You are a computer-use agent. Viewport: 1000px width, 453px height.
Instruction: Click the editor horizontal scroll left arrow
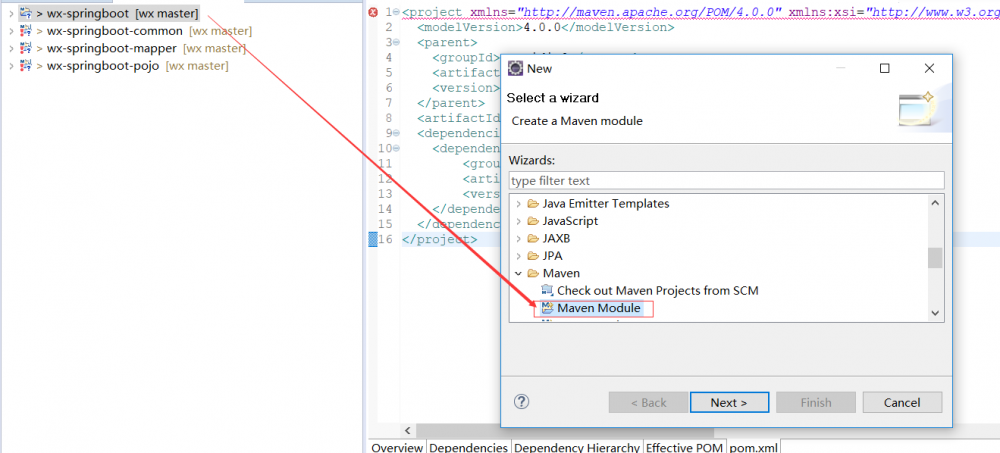tap(408, 431)
